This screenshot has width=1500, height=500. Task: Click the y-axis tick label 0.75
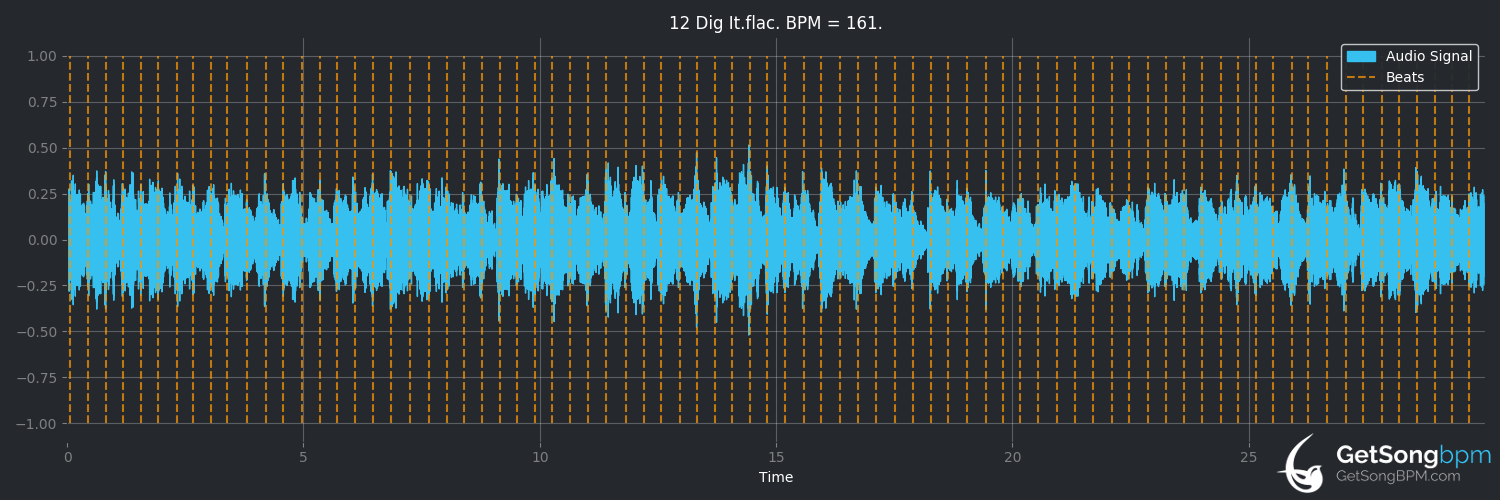[x=42, y=102]
